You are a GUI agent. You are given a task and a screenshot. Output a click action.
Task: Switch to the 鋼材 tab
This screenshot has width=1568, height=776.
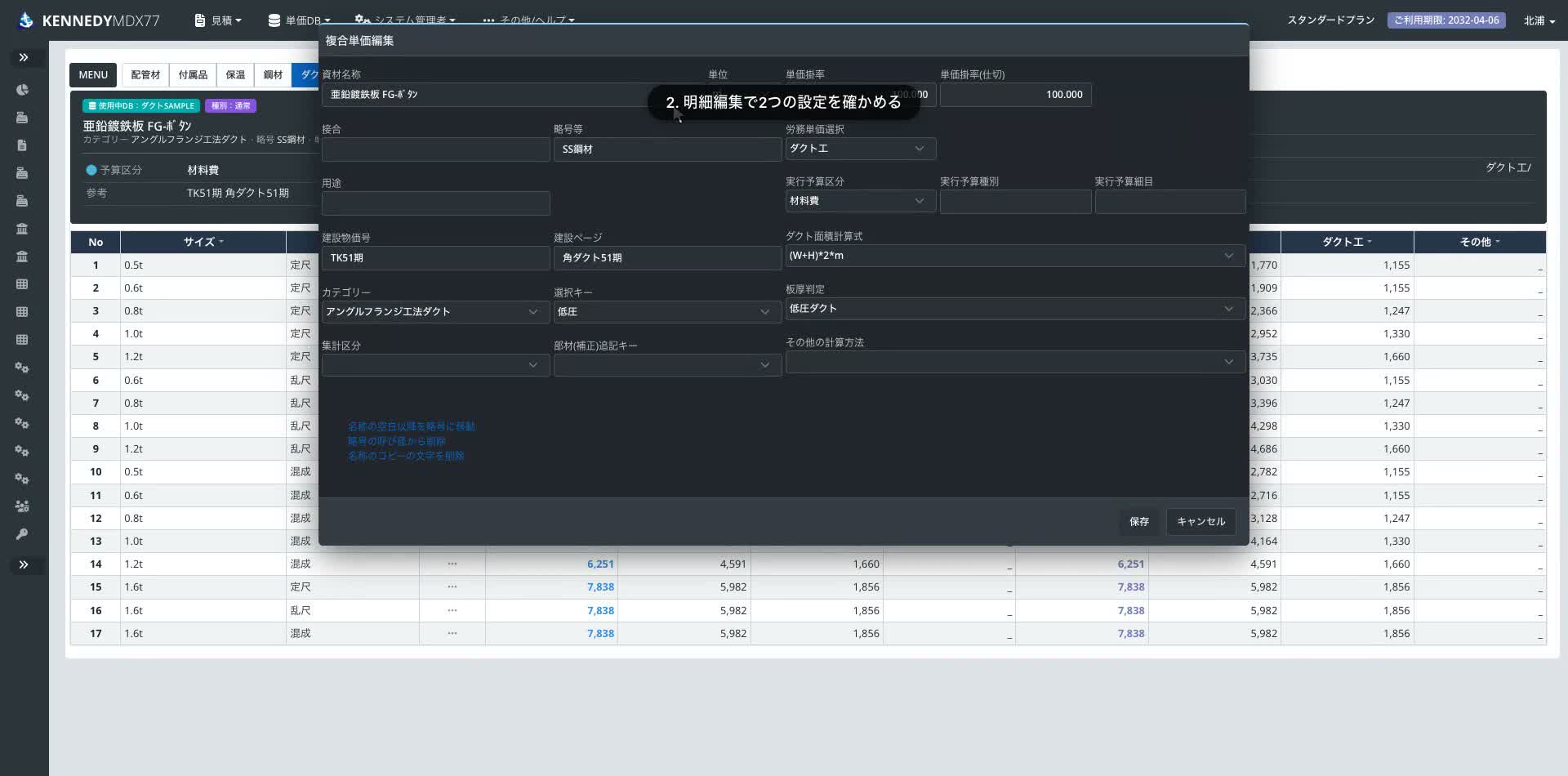(273, 75)
